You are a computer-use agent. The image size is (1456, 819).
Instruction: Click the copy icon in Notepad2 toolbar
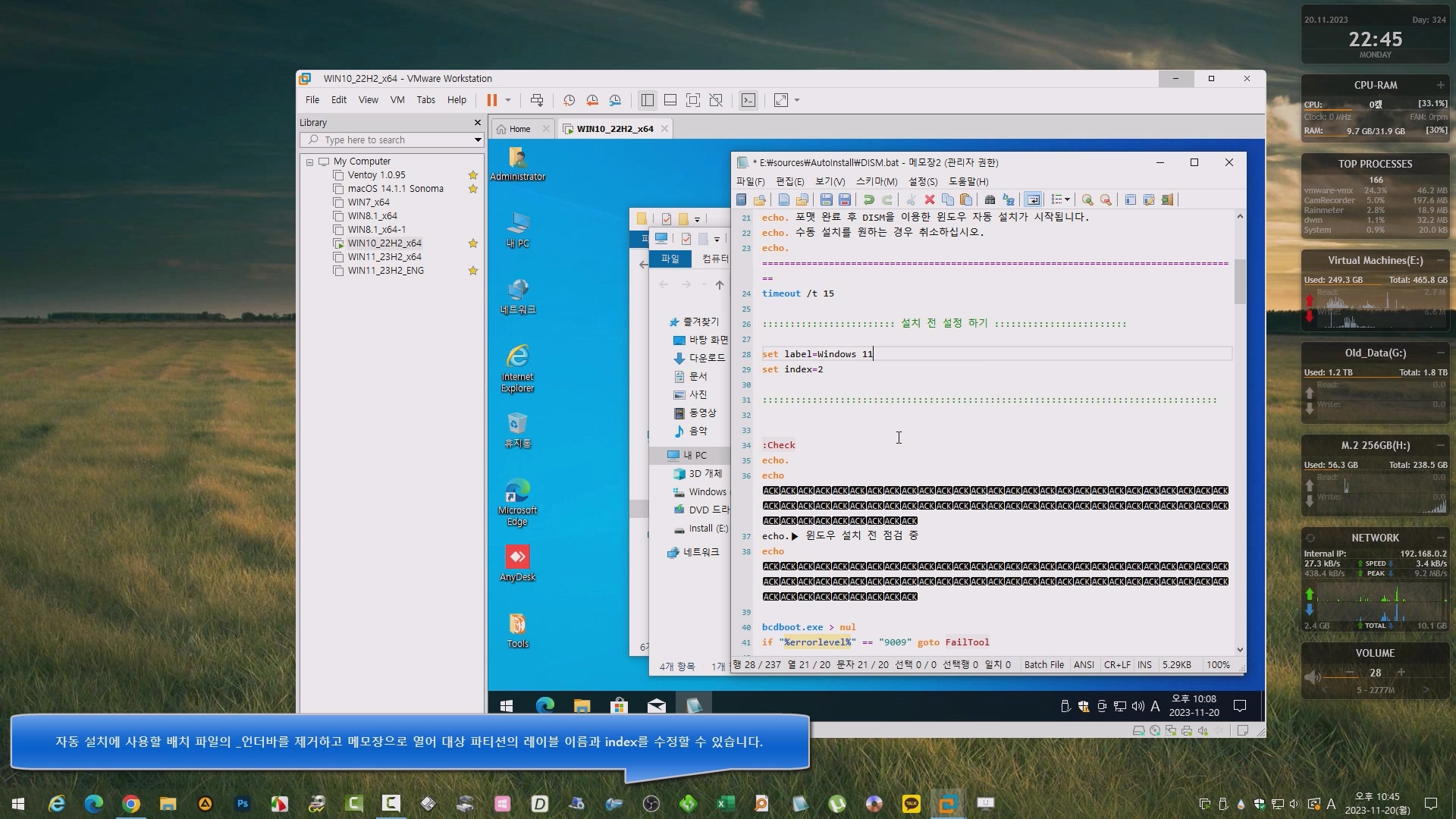(x=948, y=199)
